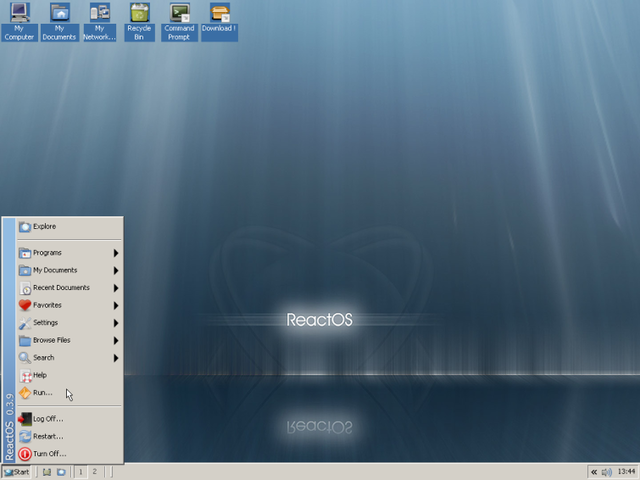The height and width of the screenshot is (480, 640).
Task: Select the My Network desktop icon
Action: pyautogui.click(x=100, y=22)
